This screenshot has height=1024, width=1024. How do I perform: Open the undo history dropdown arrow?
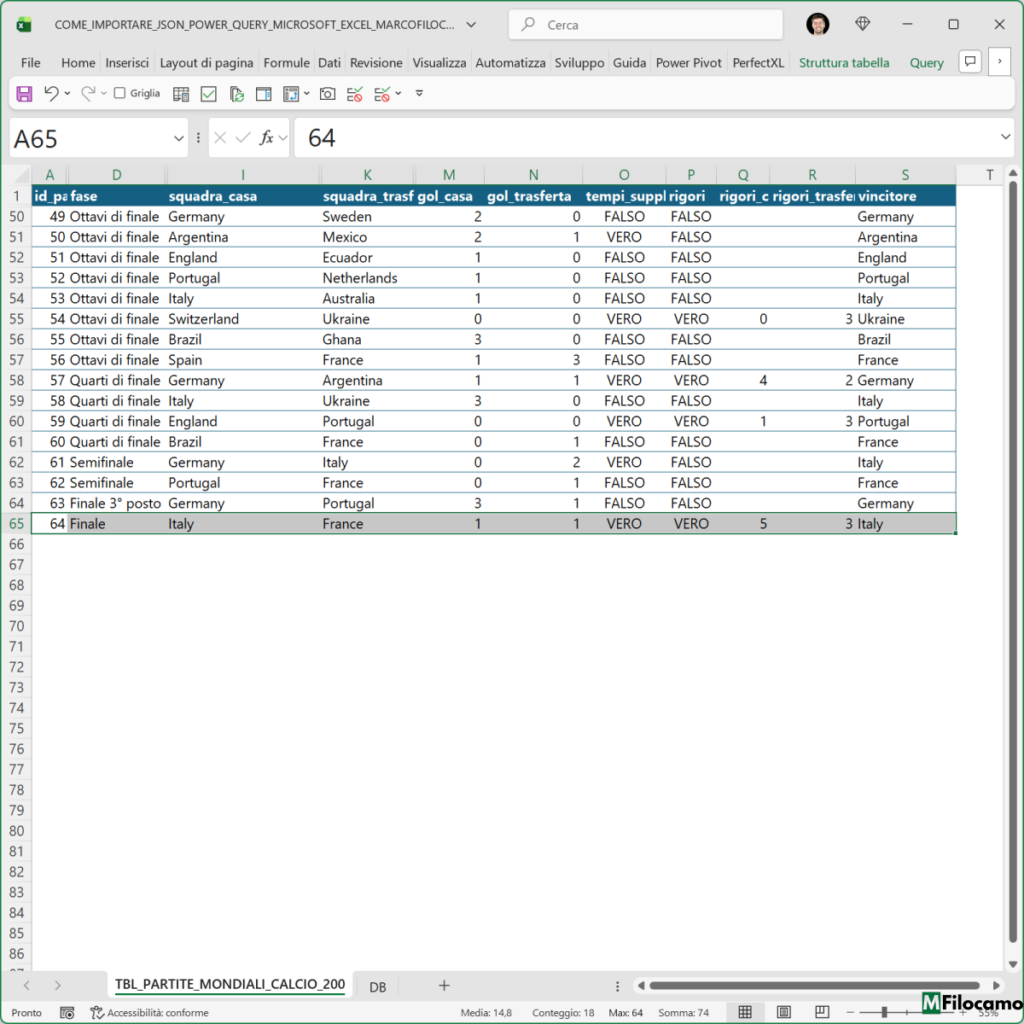[67, 93]
